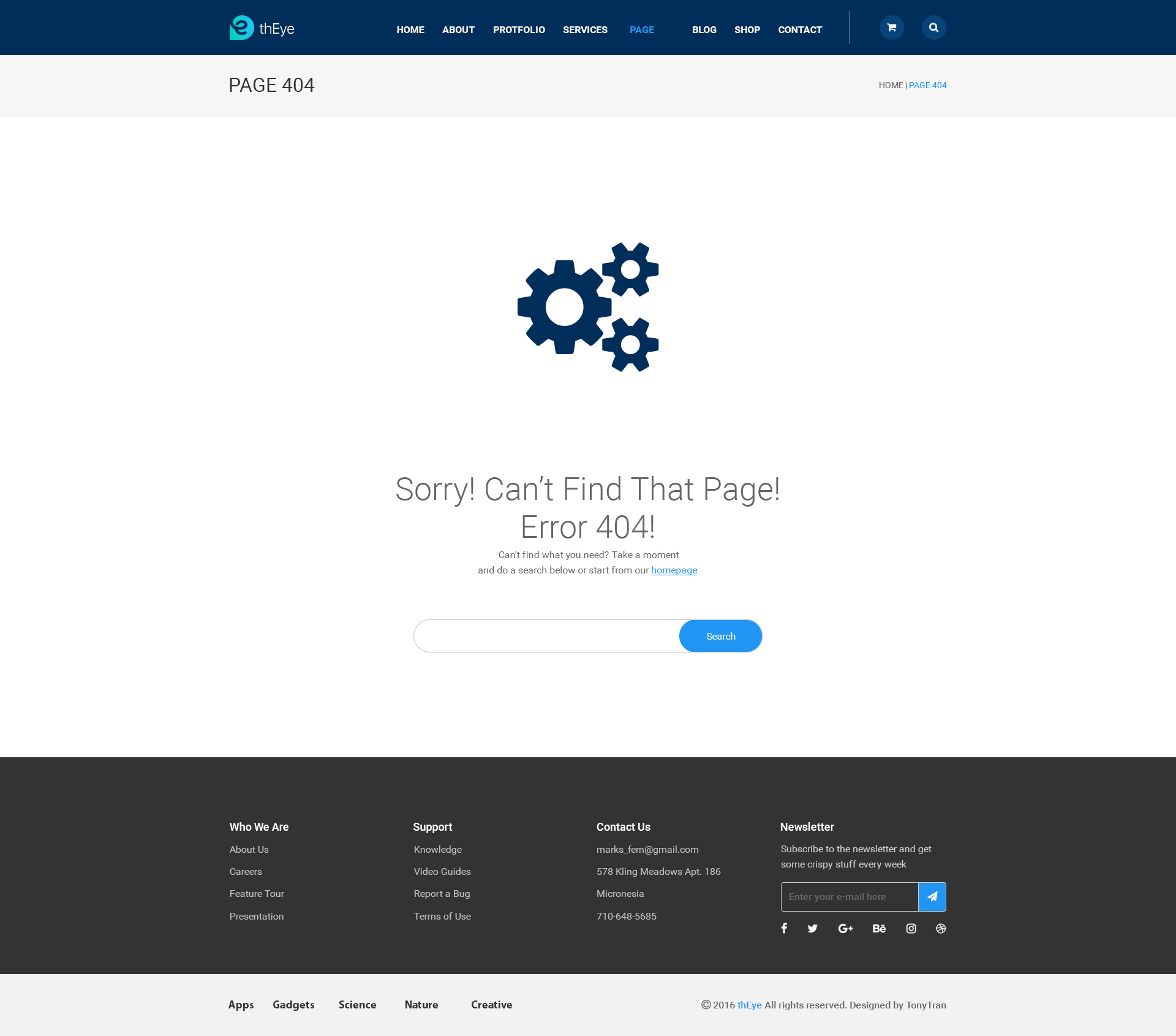Click the Dribbble icon

coord(941,928)
